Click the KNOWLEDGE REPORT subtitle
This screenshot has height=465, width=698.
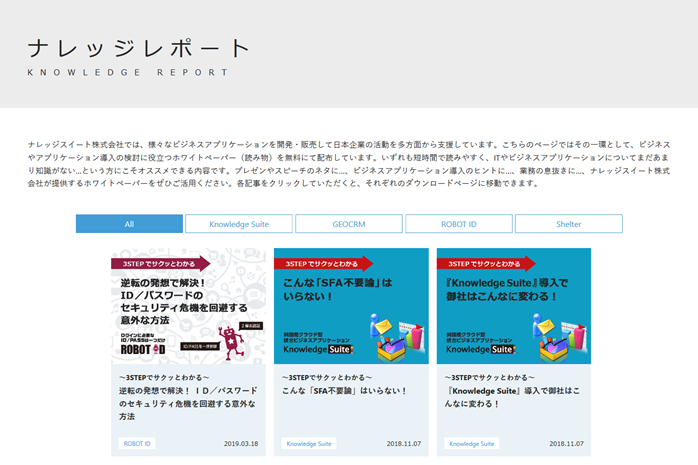click(x=128, y=72)
